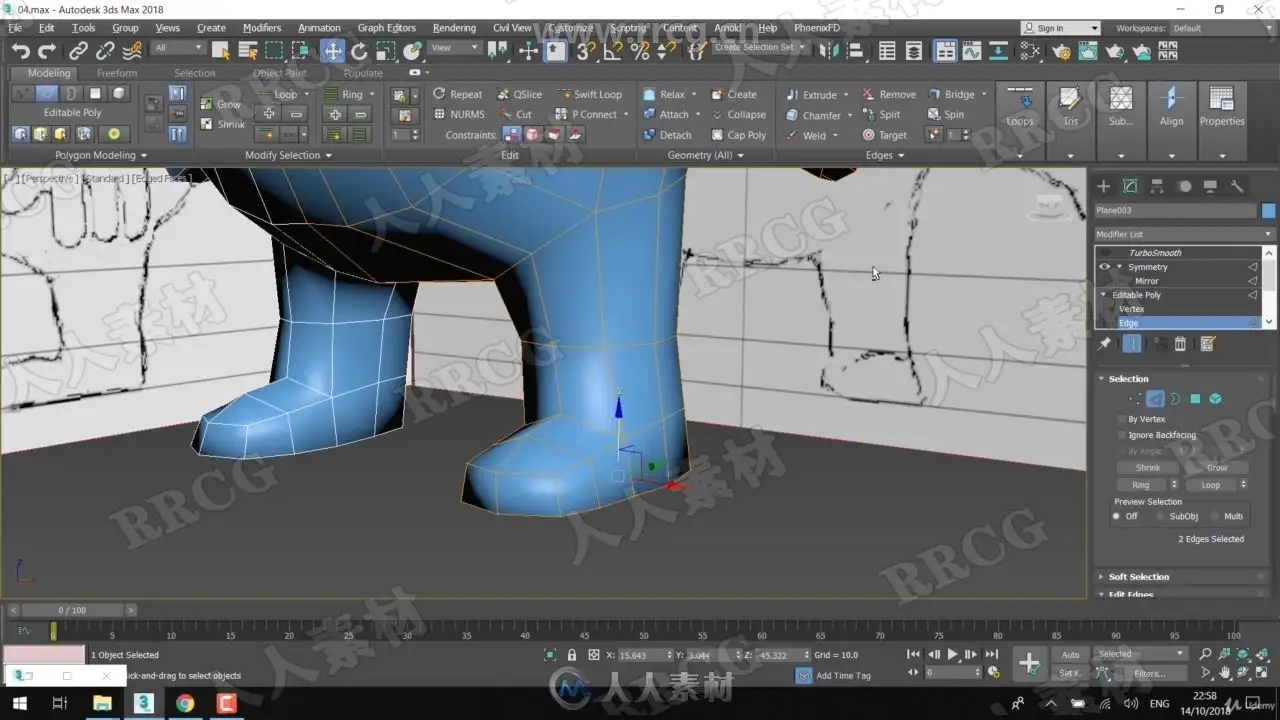The height and width of the screenshot is (720, 1280).
Task: Switch to the Freeform ribbon tab
Action: coord(117,73)
